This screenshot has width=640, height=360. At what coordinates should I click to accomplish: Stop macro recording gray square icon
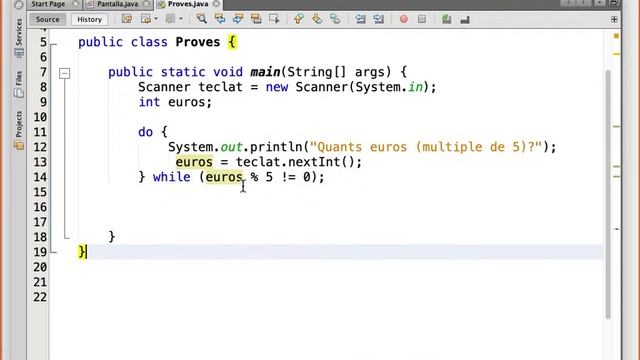(422, 19)
